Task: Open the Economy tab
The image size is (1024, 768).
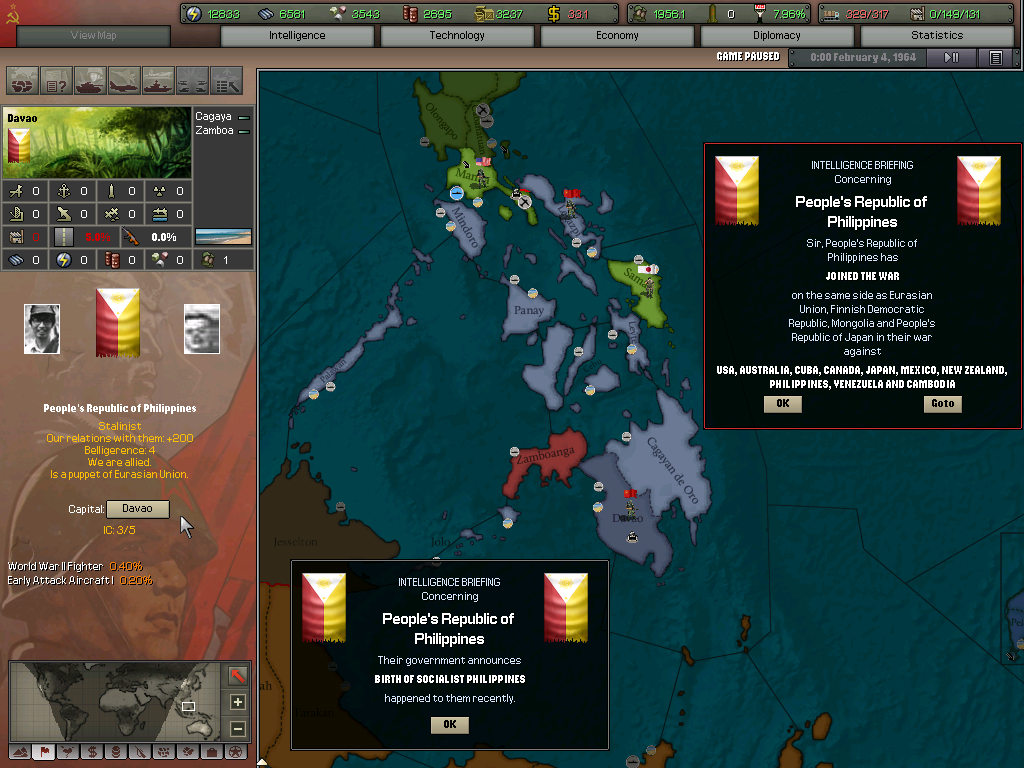Action: click(617, 36)
